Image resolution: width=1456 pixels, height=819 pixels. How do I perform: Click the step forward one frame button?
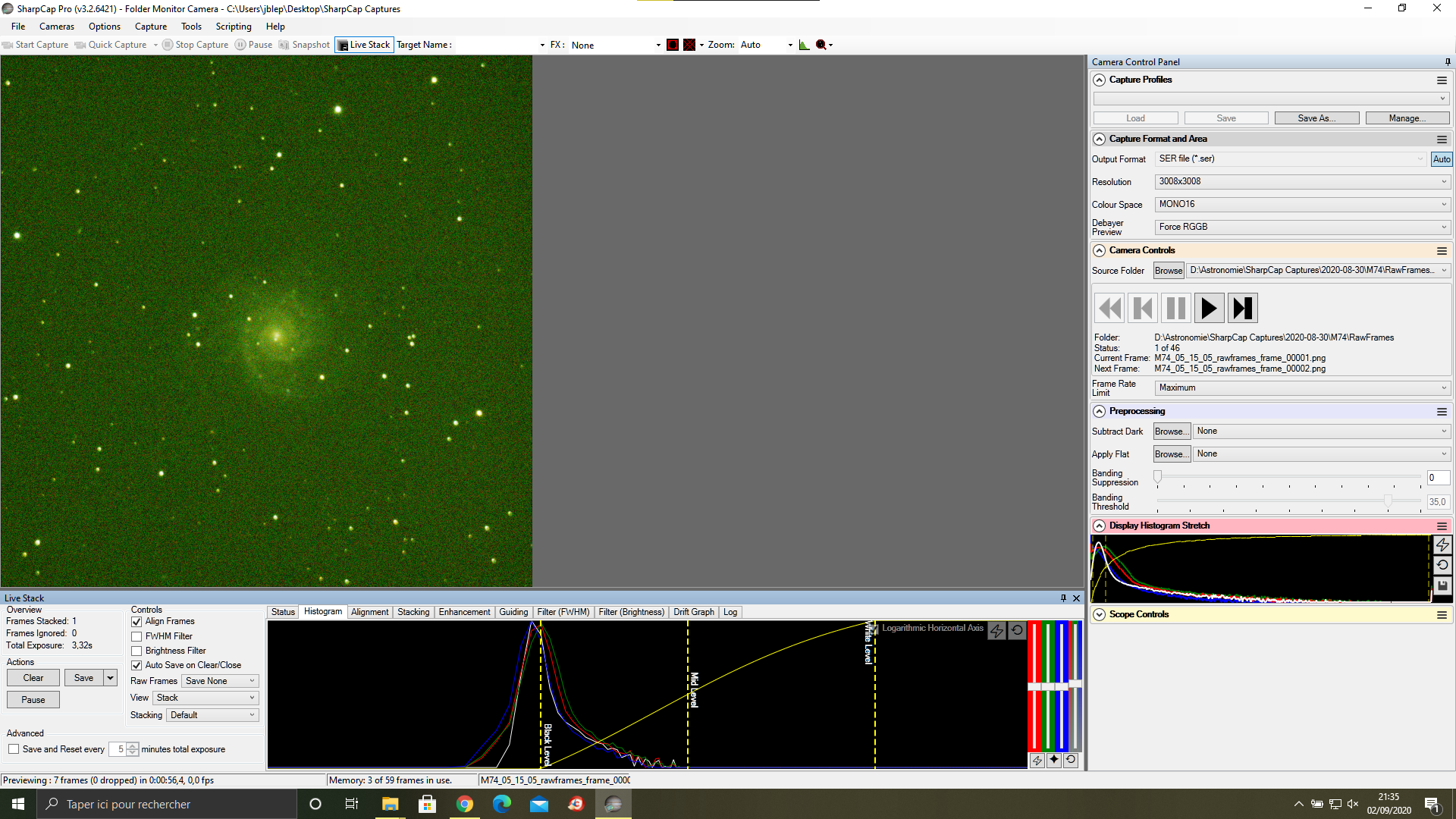pos(1243,309)
